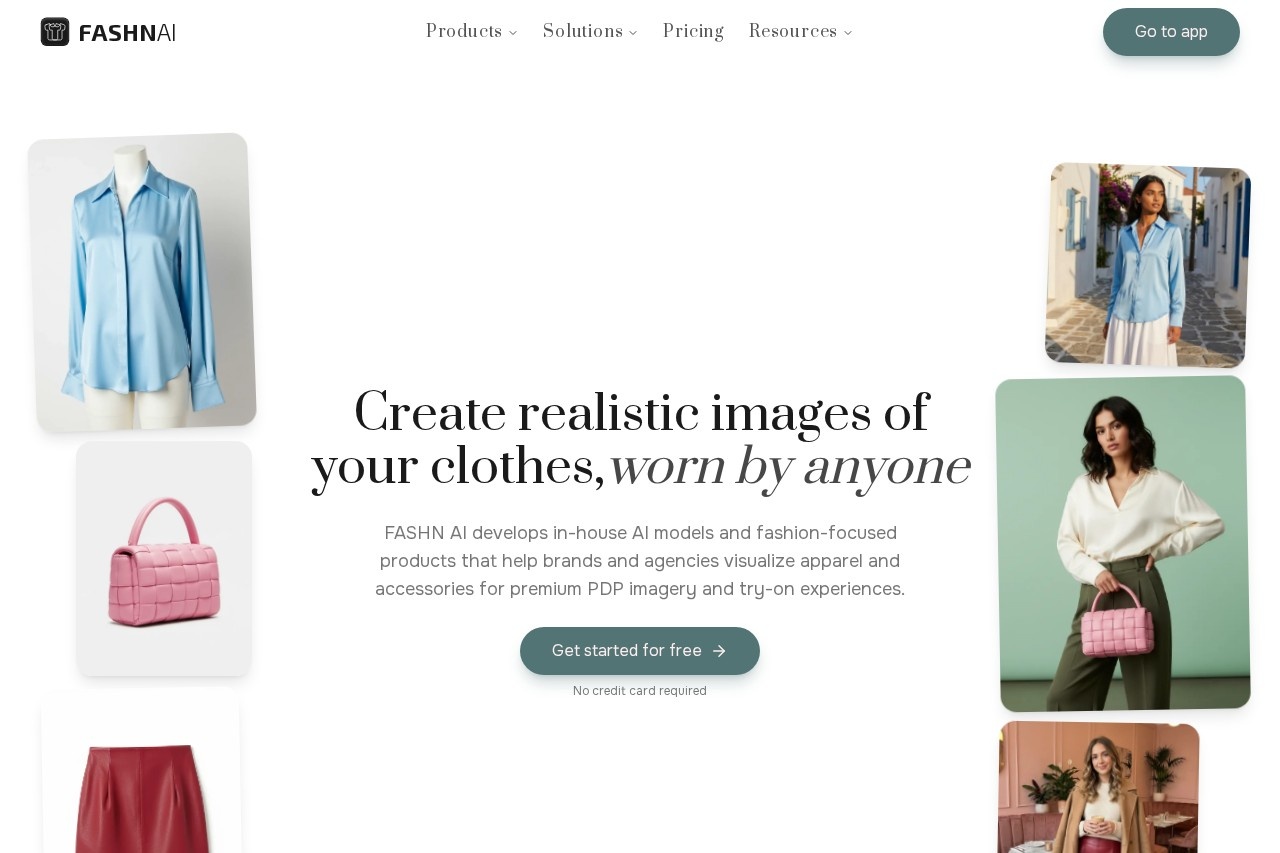Open the model with cream blouse and pink bag
This screenshot has width=1280, height=853.
point(1123,544)
